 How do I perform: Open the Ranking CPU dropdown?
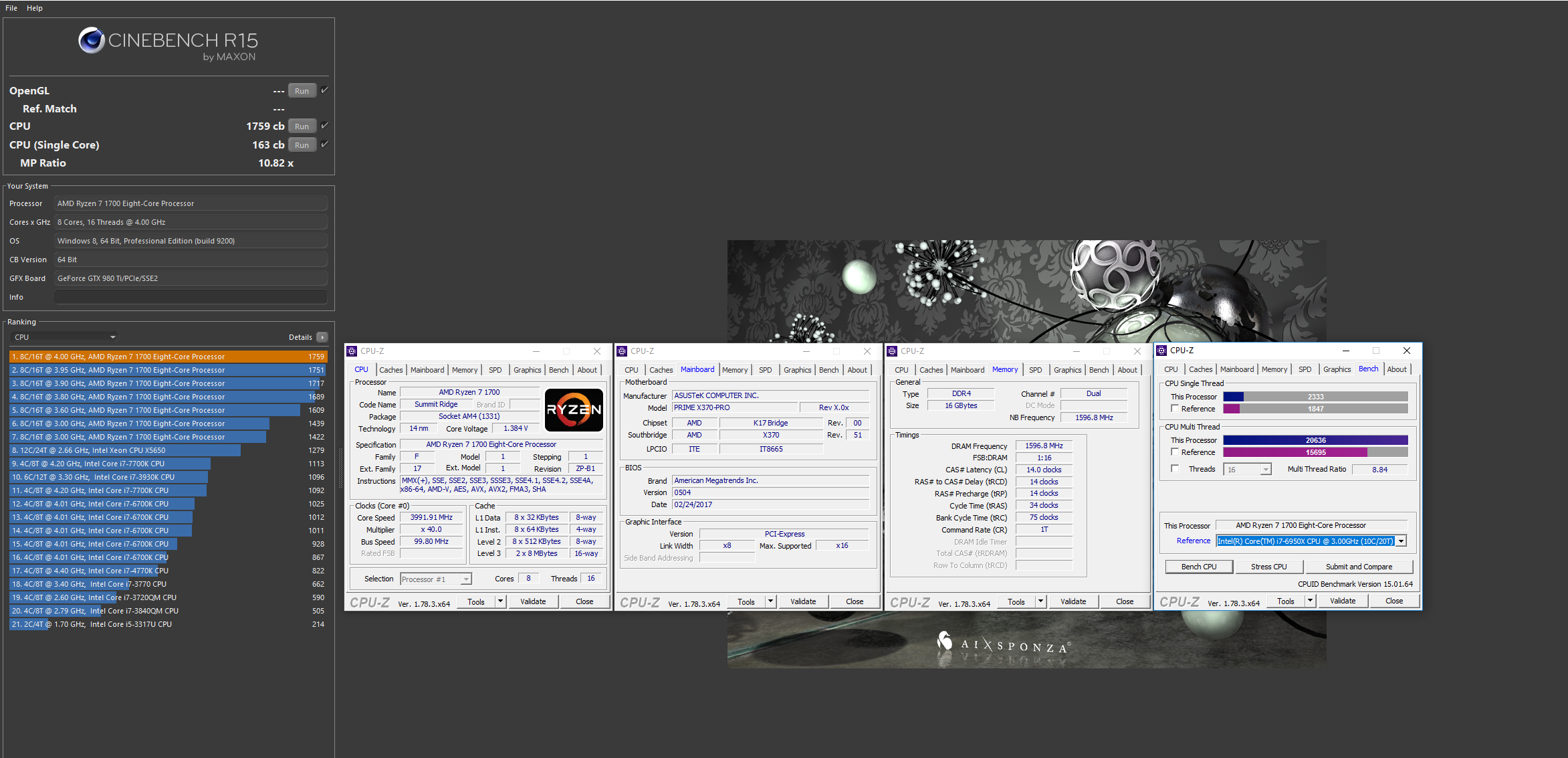pos(64,337)
